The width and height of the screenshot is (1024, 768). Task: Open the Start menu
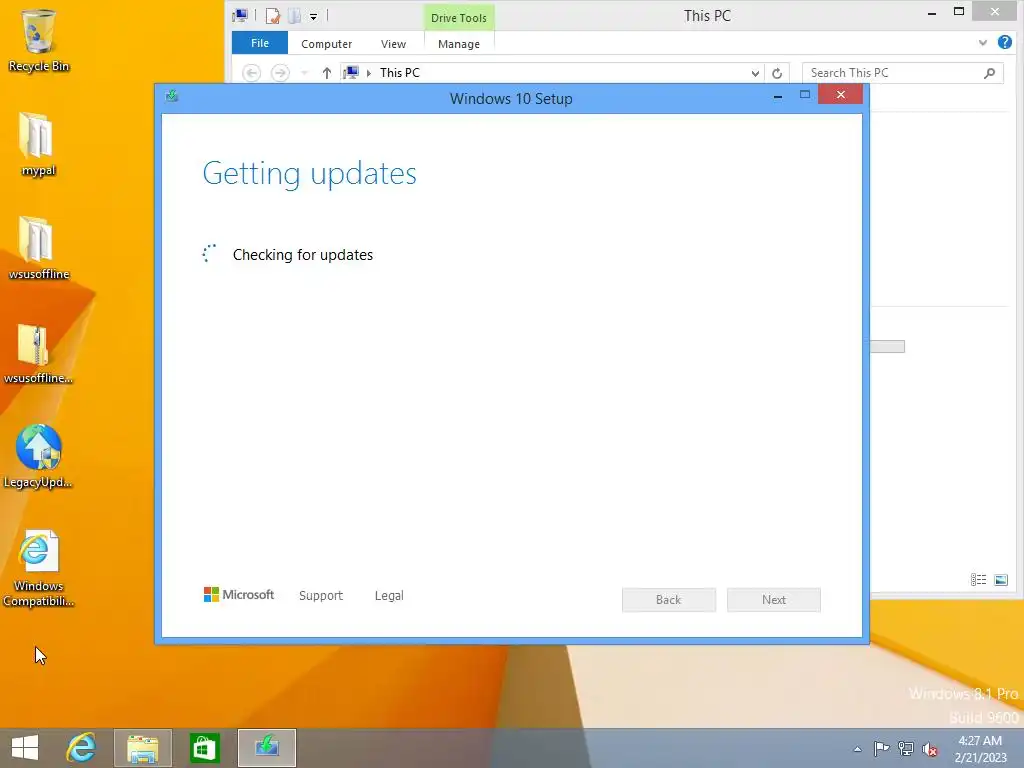(x=25, y=748)
